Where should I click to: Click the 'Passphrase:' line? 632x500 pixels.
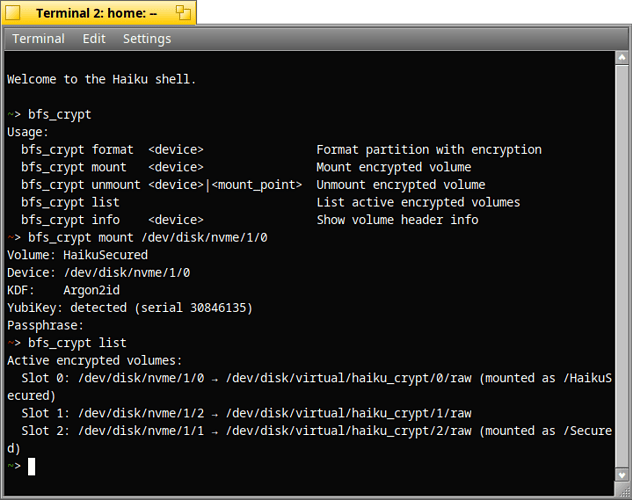tap(45, 325)
